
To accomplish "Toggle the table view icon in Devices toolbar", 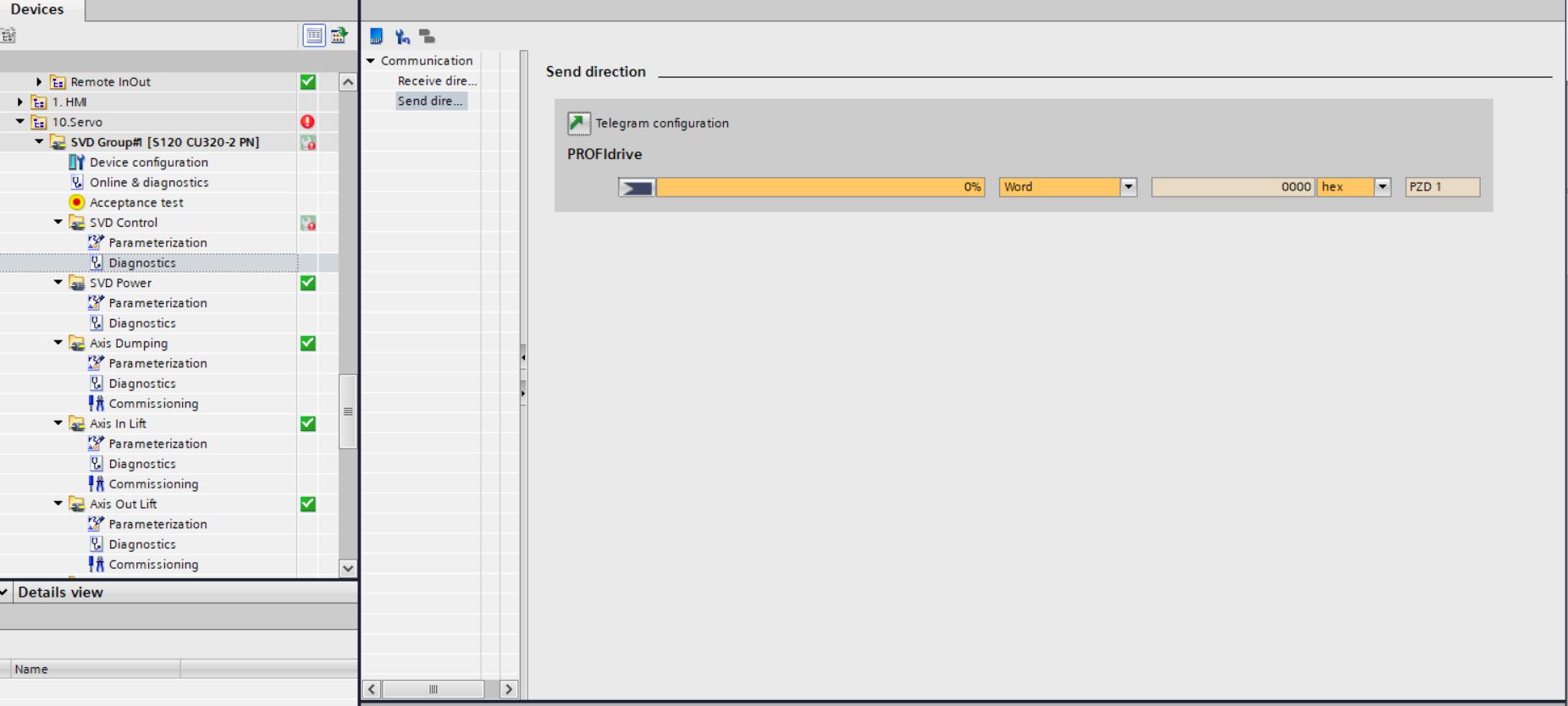I will 314,36.
